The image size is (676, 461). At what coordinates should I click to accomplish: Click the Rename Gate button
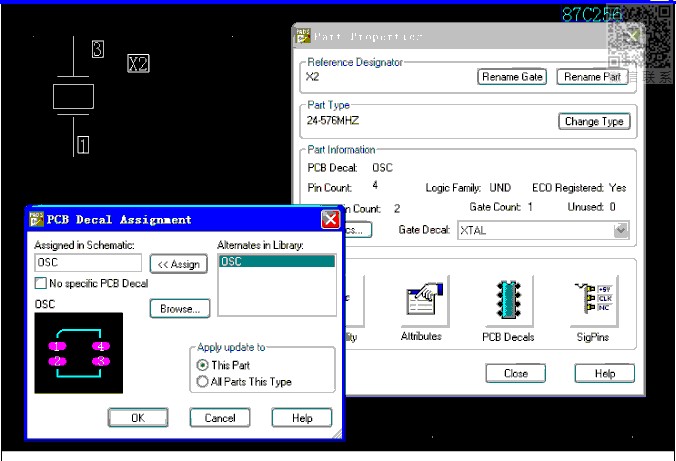[x=512, y=77]
